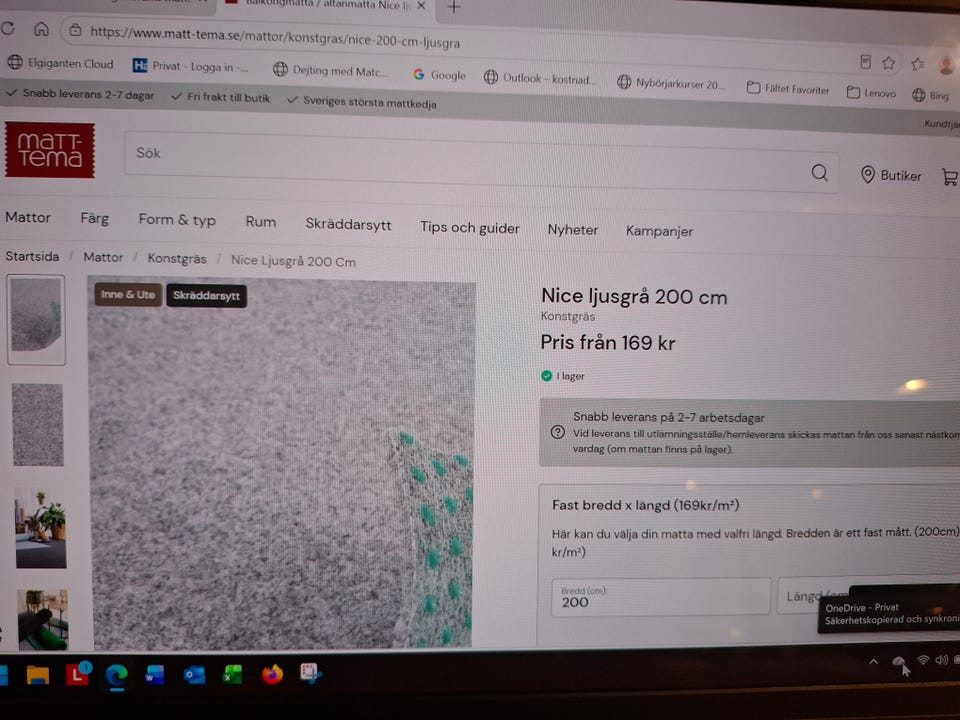Open Elgiganten Cloud bookmark
The height and width of the screenshot is (720, 960).
click(x=61, y=62)
